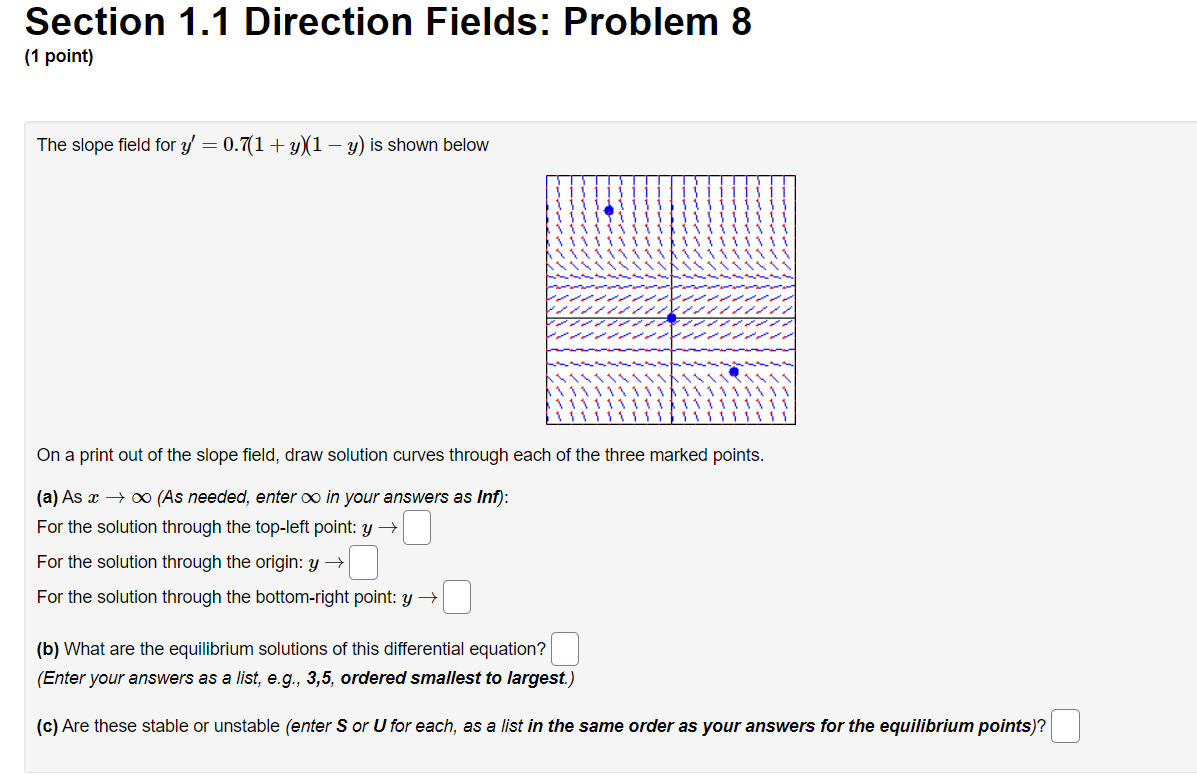Click the answer box for the top-left point solution
The width and height of the screenshot is (1197, 775).
coord(417,527)
